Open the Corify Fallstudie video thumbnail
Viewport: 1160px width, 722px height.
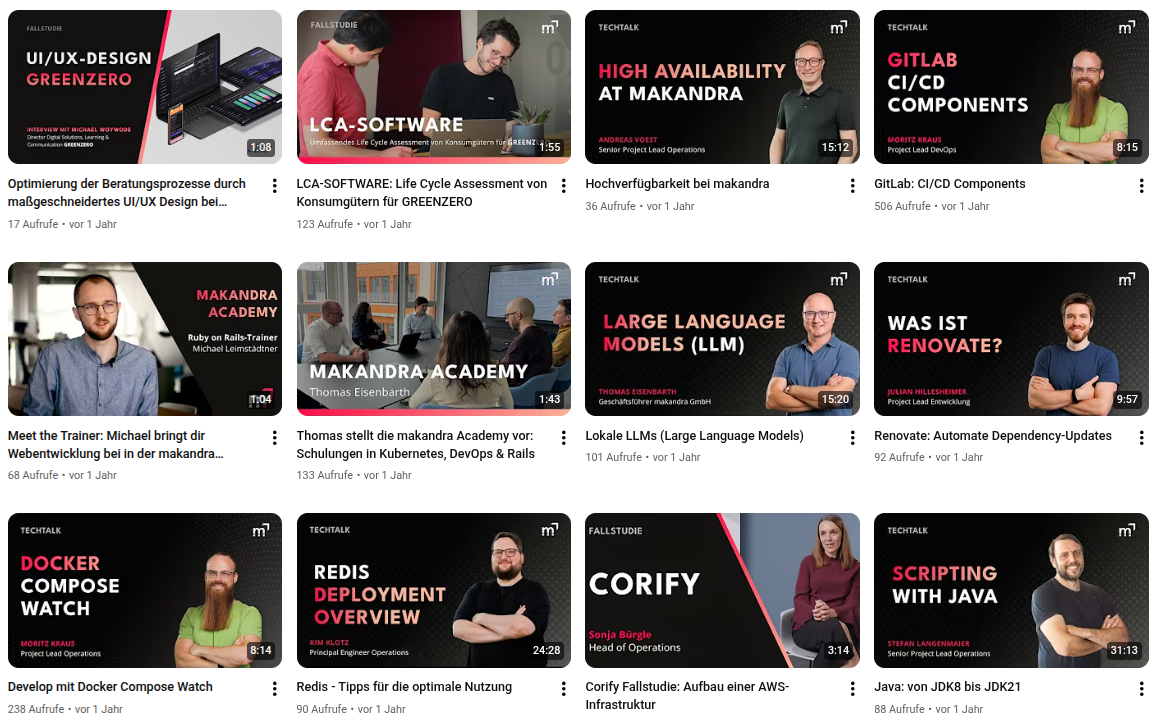point(722,590)
